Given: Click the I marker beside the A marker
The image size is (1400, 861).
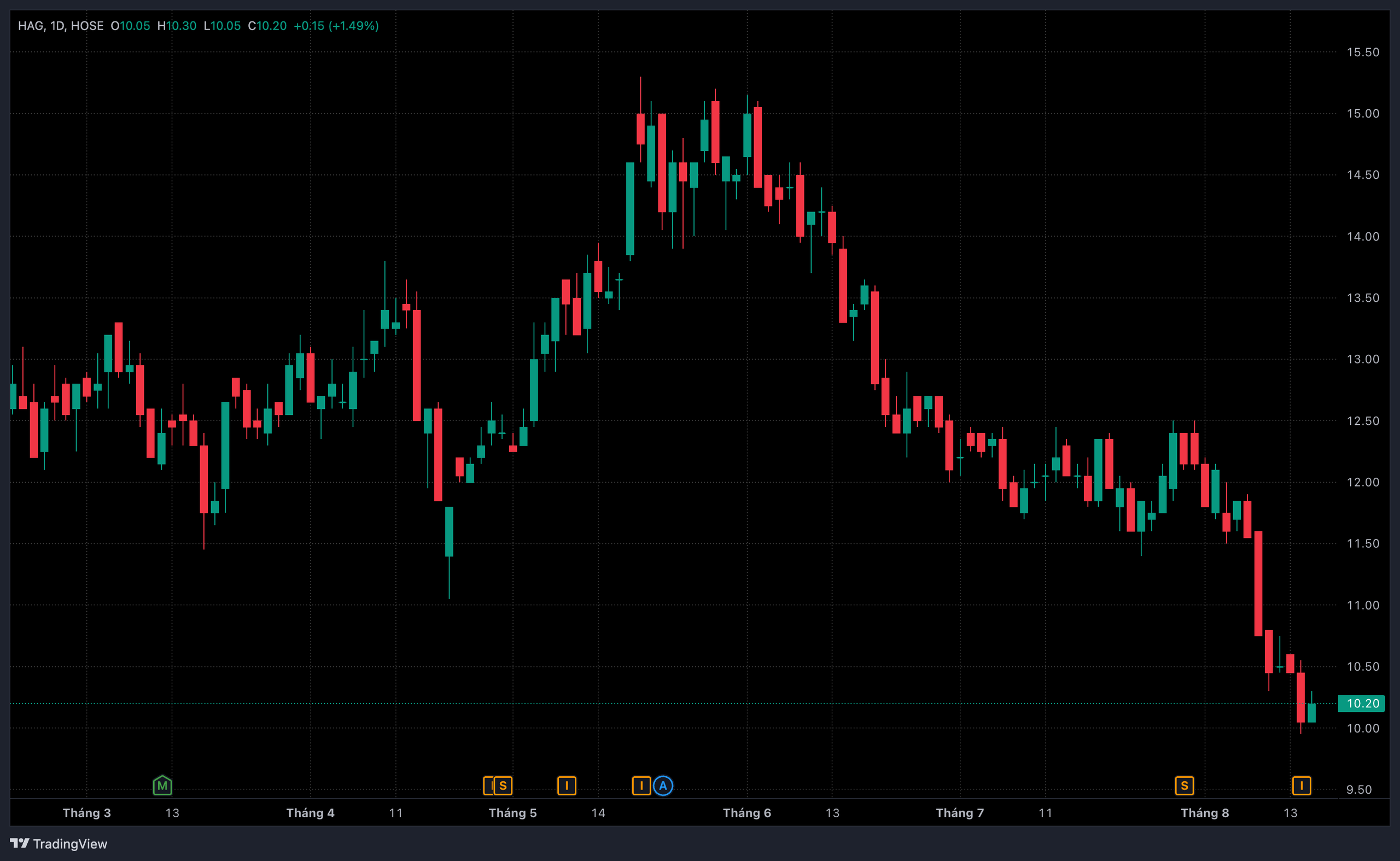Looking at the screenshot, I should (641, 786).
